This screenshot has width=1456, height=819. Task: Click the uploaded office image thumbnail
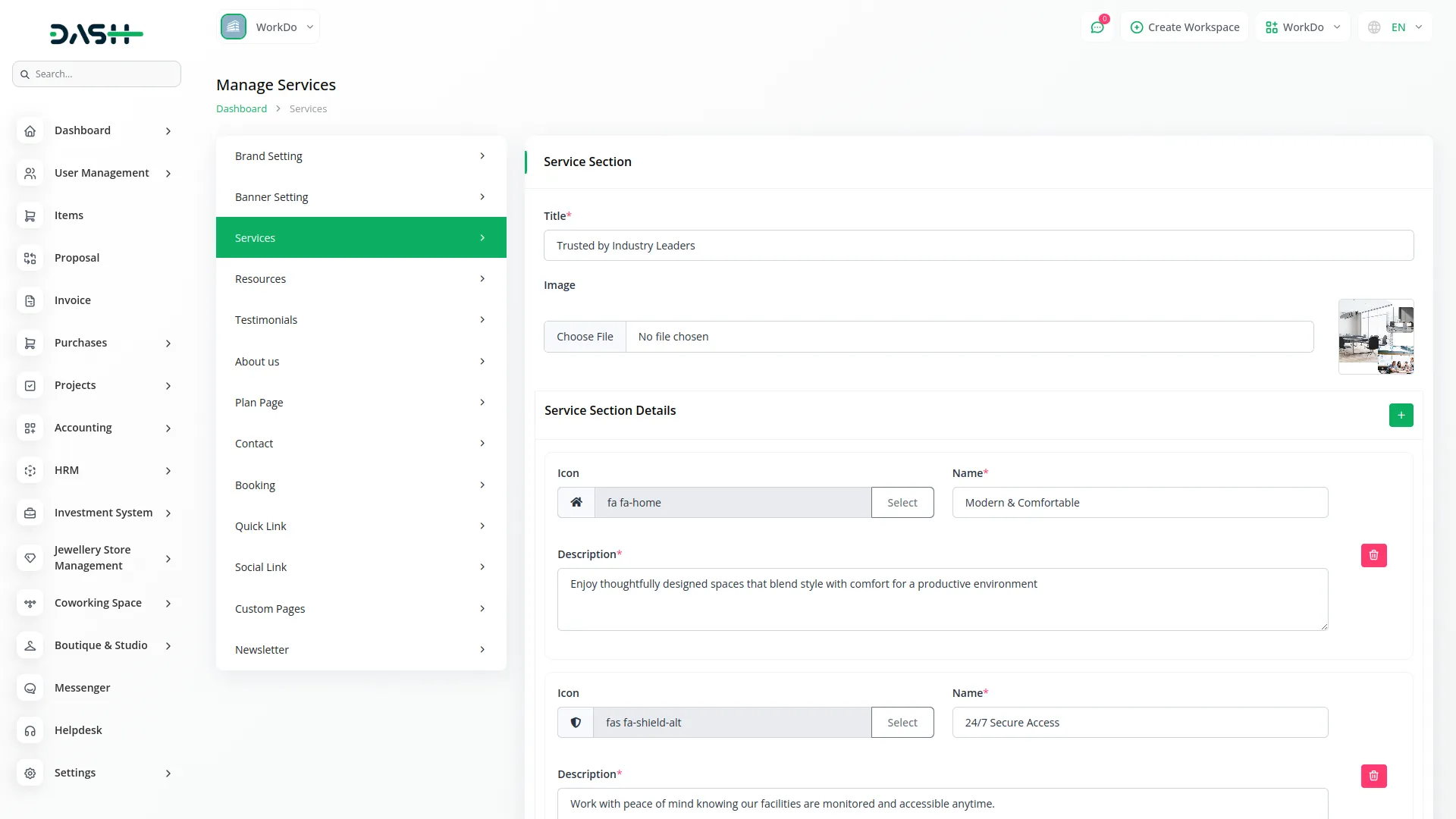(x=1376, y=337)
